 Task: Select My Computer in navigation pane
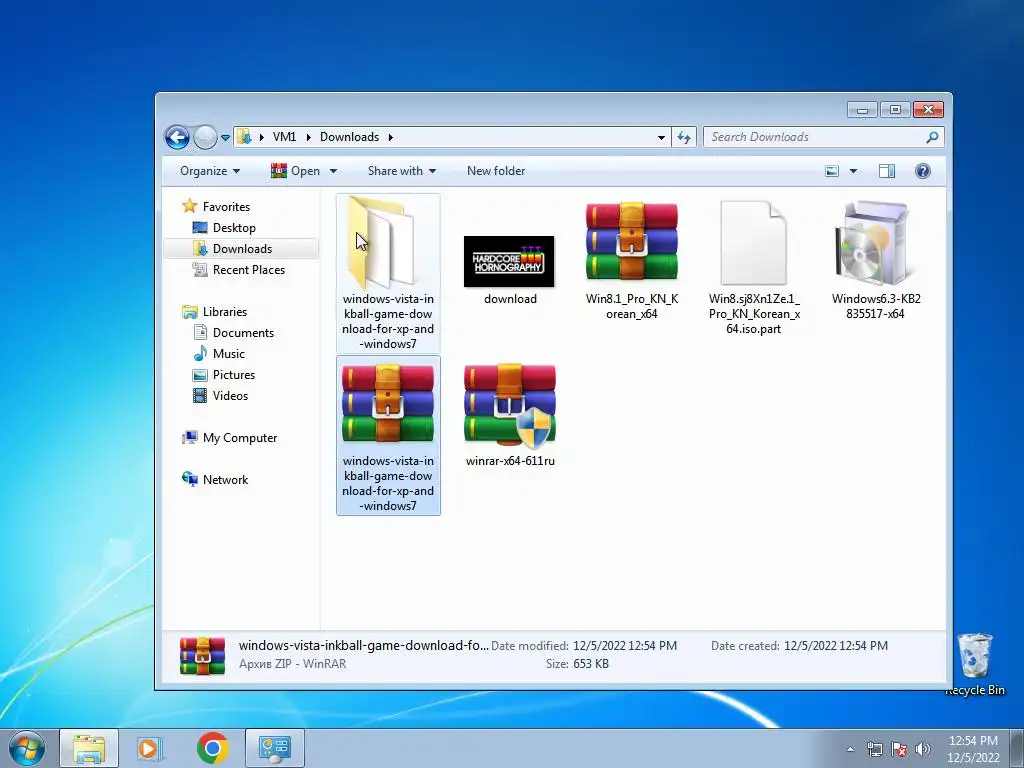tap(240, 438)
